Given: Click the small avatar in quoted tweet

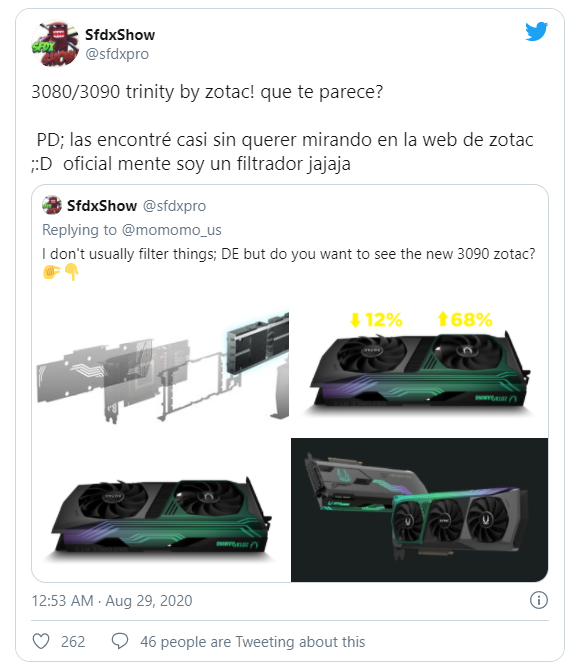Looking at the screenshot, I should tap(52, 205).
